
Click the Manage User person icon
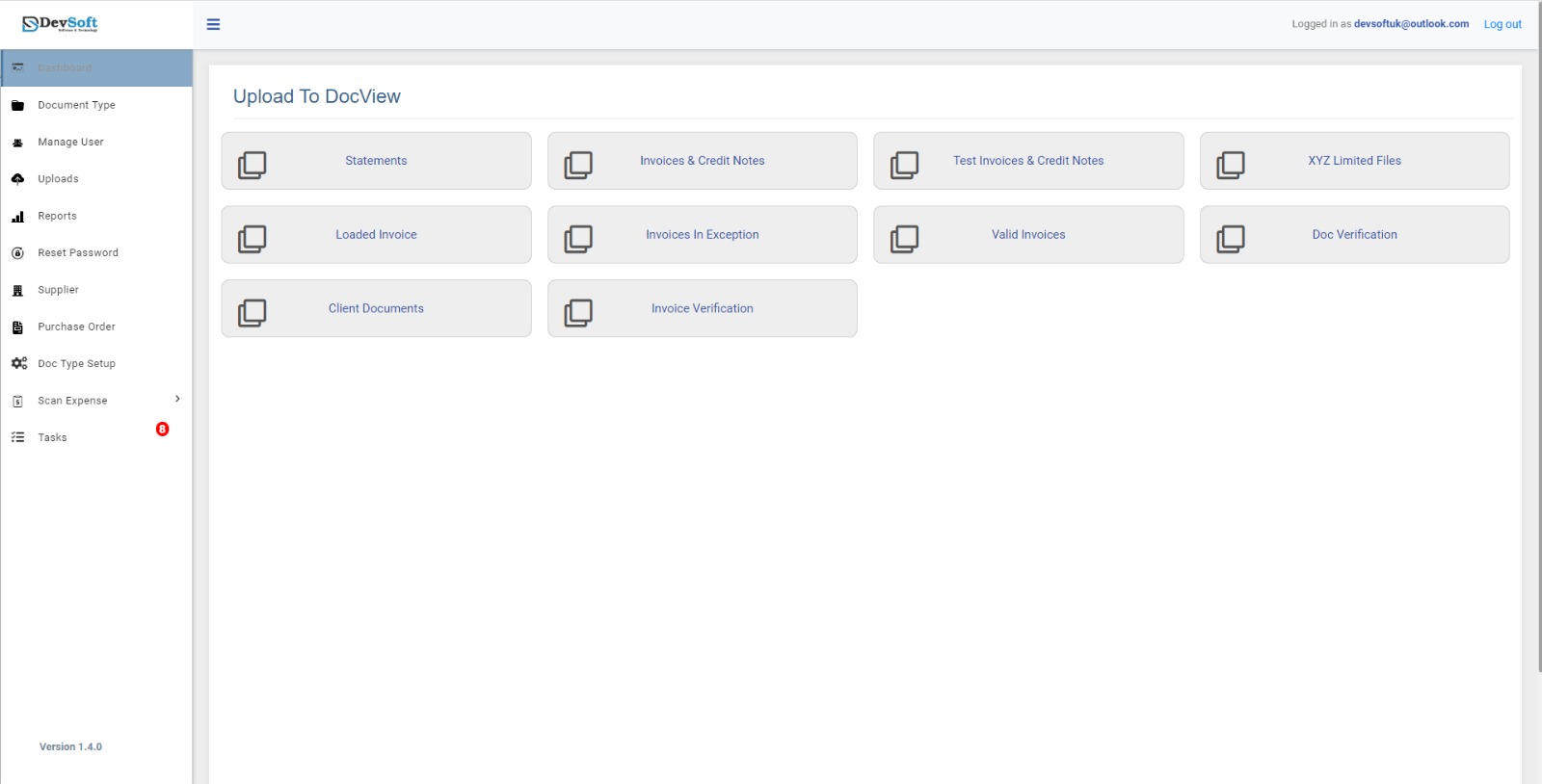(x=17, y=143)
